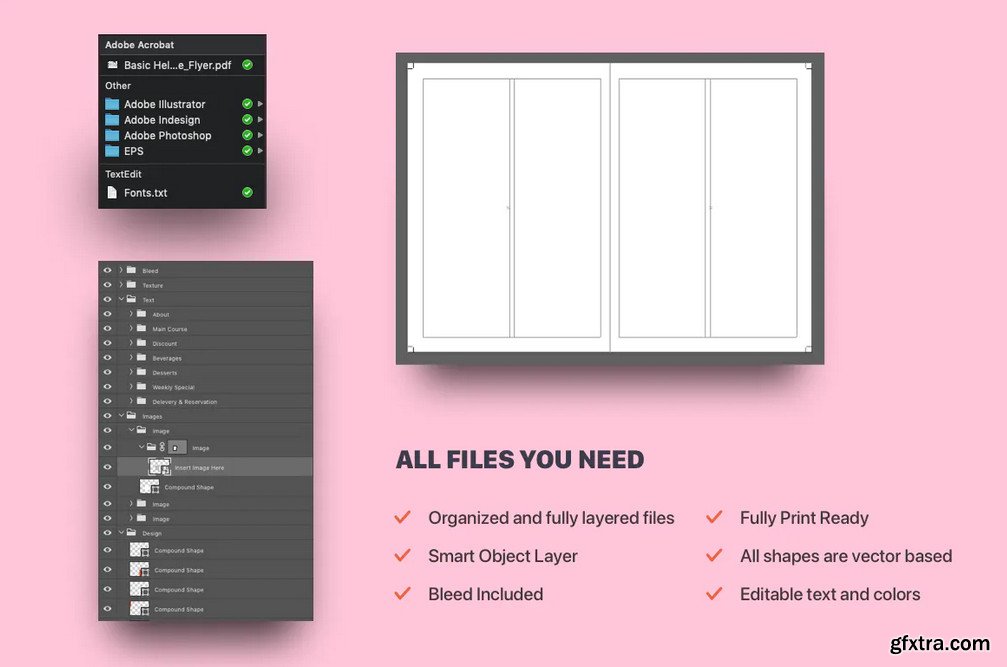Click the Adobe Photoshop folder icon
1007x667 pixels.
(x=112, y=136)
